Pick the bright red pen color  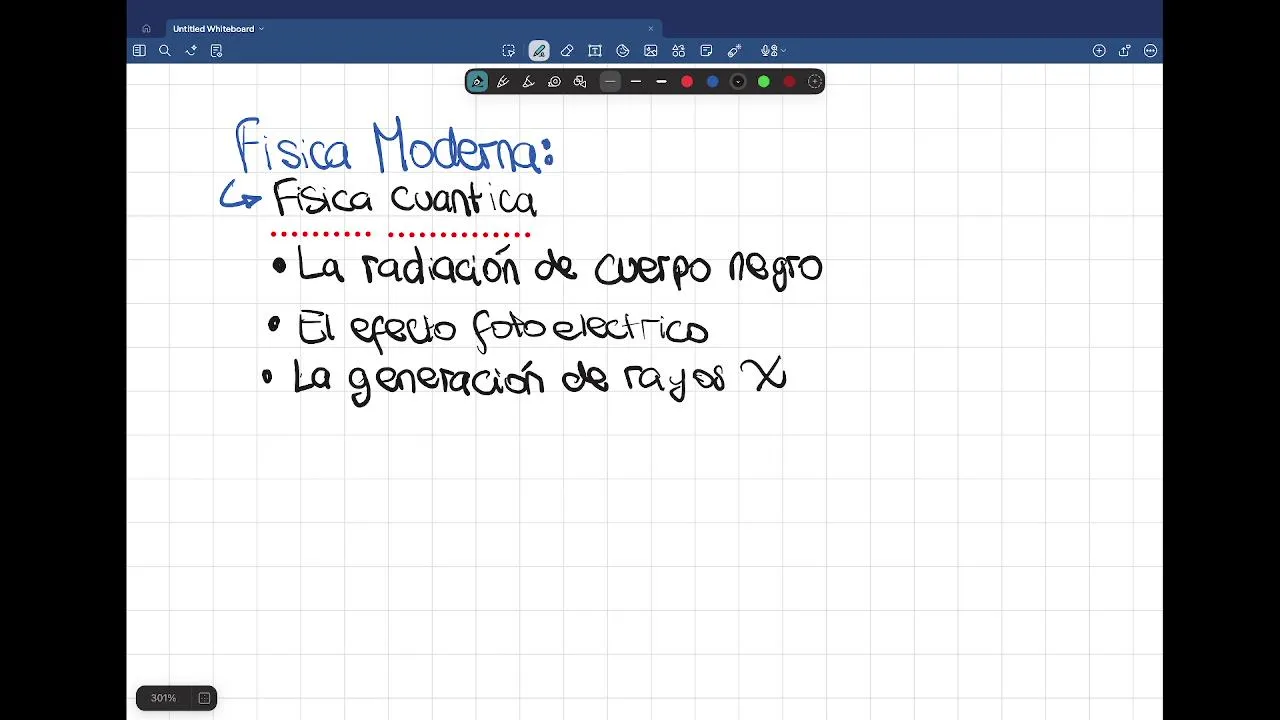point(687,82)
